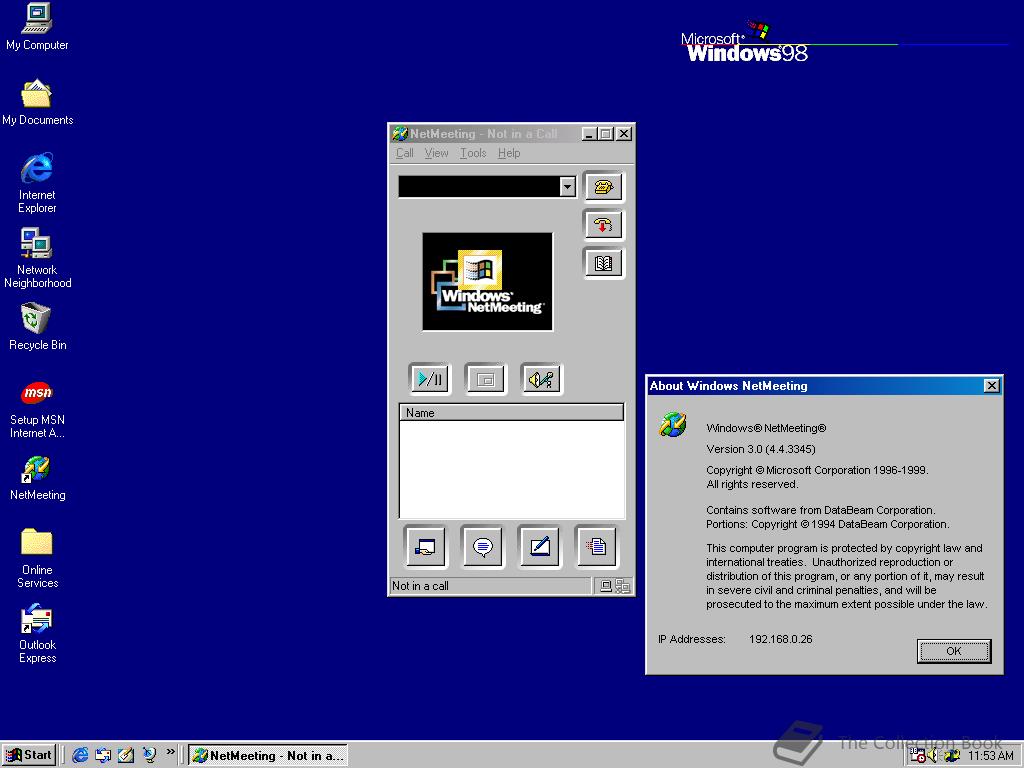Click OK in About Windows NetMeeting dialog
1024x768 pixels.
pos(953,651)
